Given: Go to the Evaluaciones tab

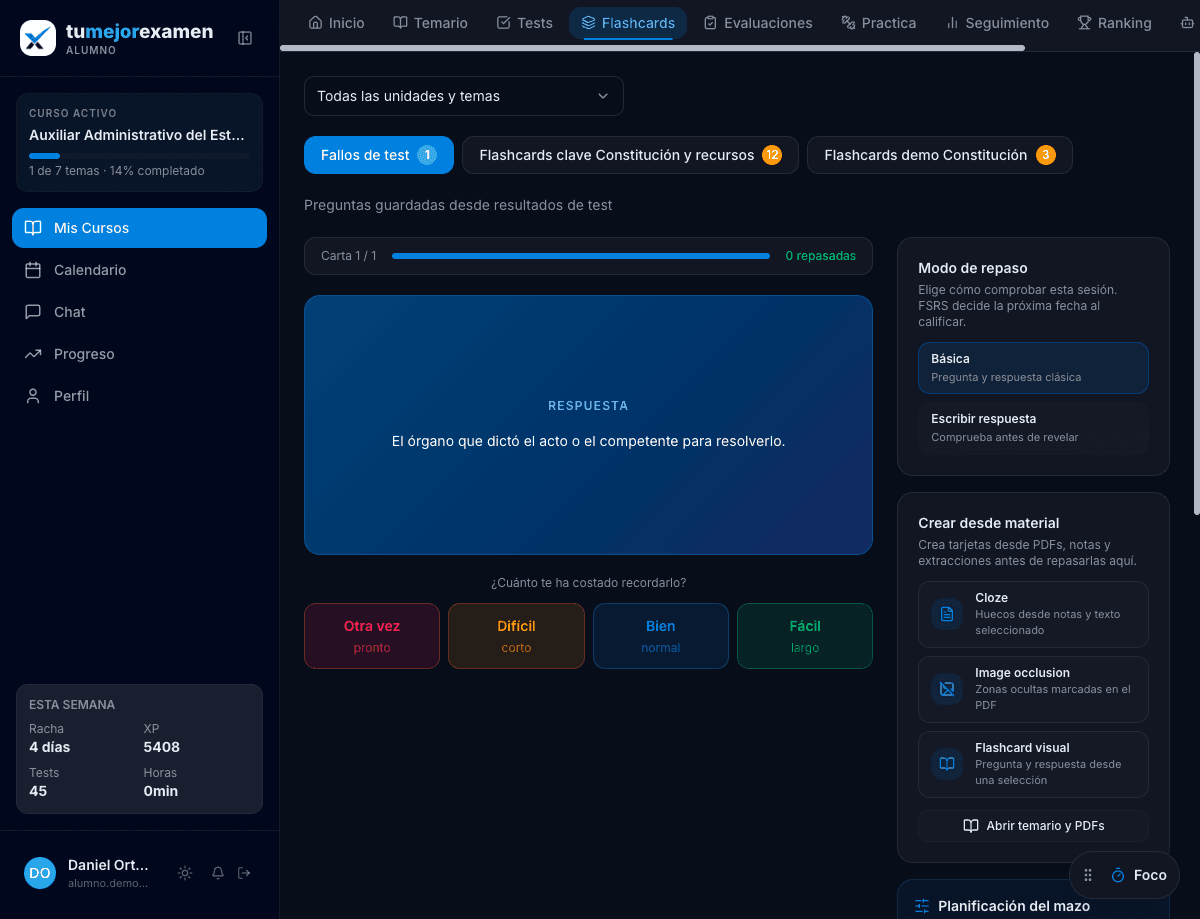Looking at the screenshot, I should pyautogui.click(x=758, y=23).
